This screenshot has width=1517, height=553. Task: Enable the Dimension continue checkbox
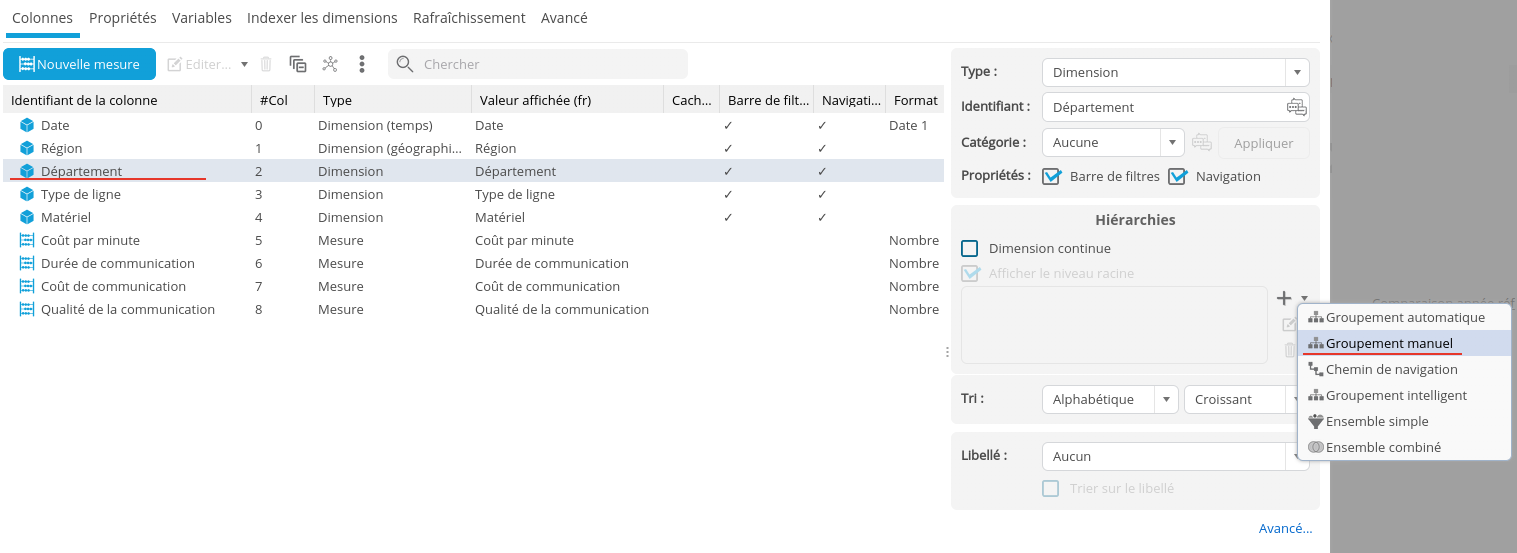tap(969, 248)
